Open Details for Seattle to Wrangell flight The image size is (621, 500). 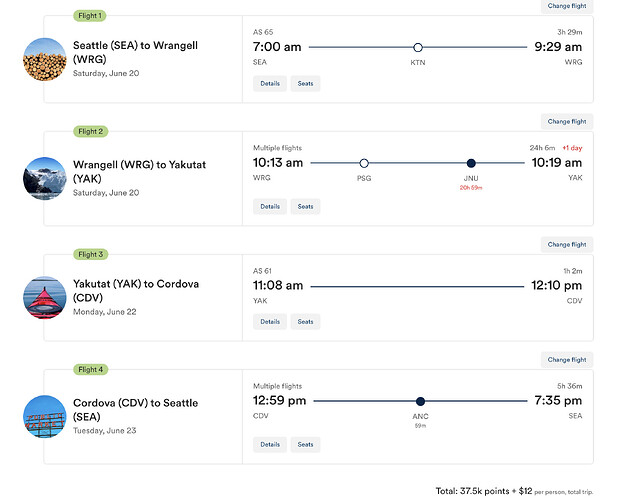pos(270,84)
